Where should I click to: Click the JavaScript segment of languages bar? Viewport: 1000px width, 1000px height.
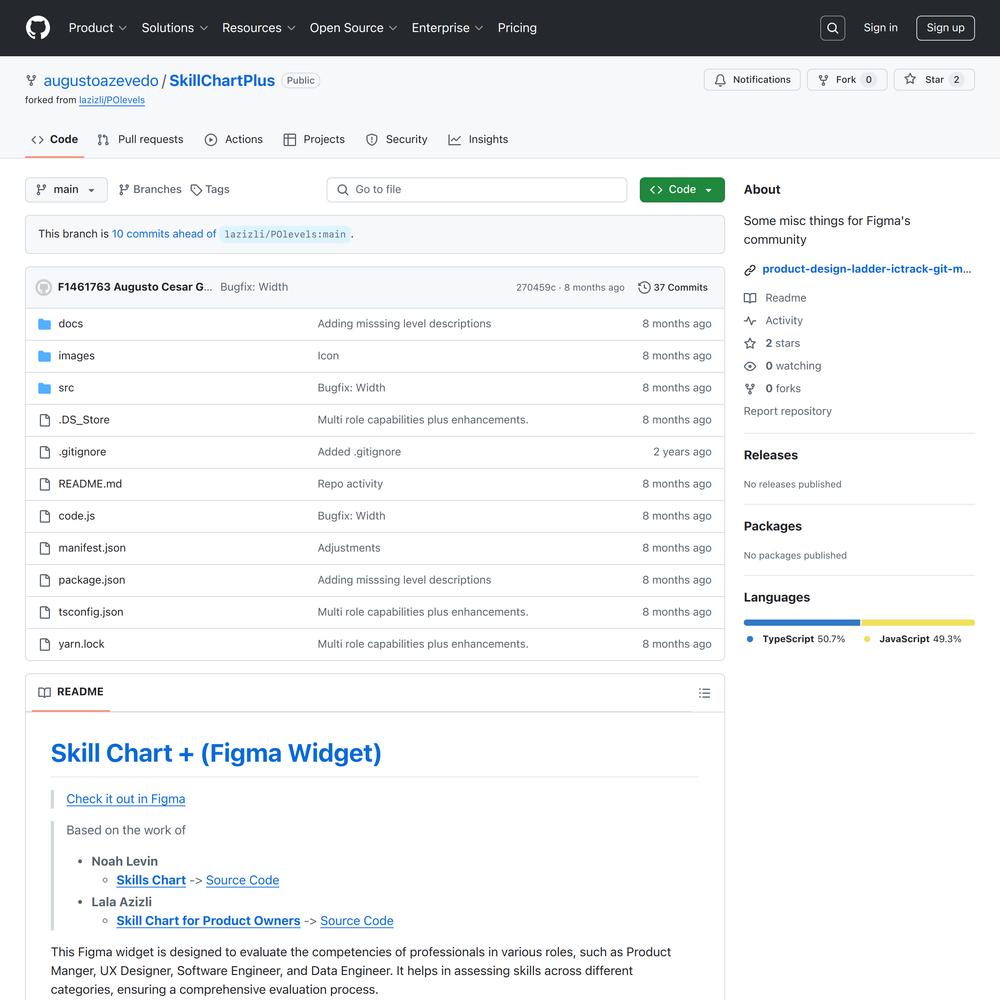click(918, 622)
